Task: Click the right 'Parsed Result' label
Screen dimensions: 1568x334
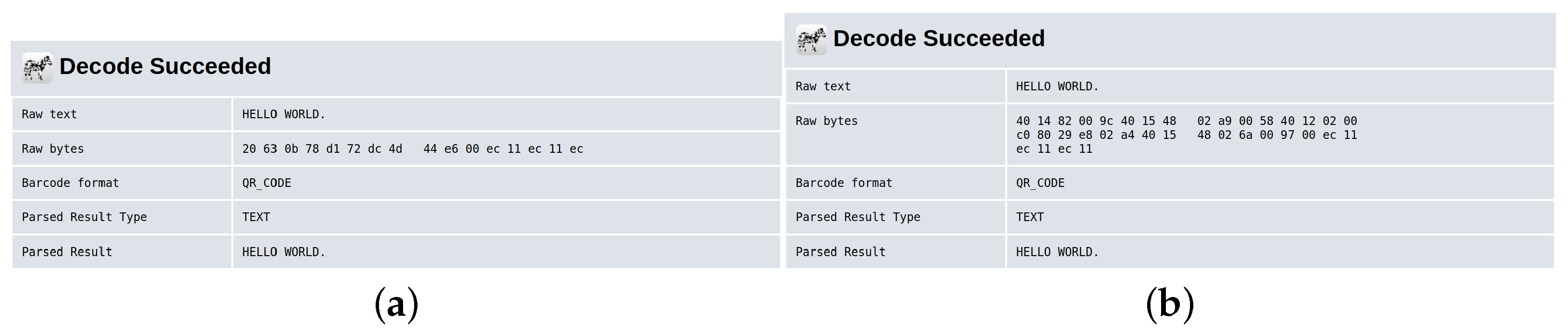Action: pos(841,252)
